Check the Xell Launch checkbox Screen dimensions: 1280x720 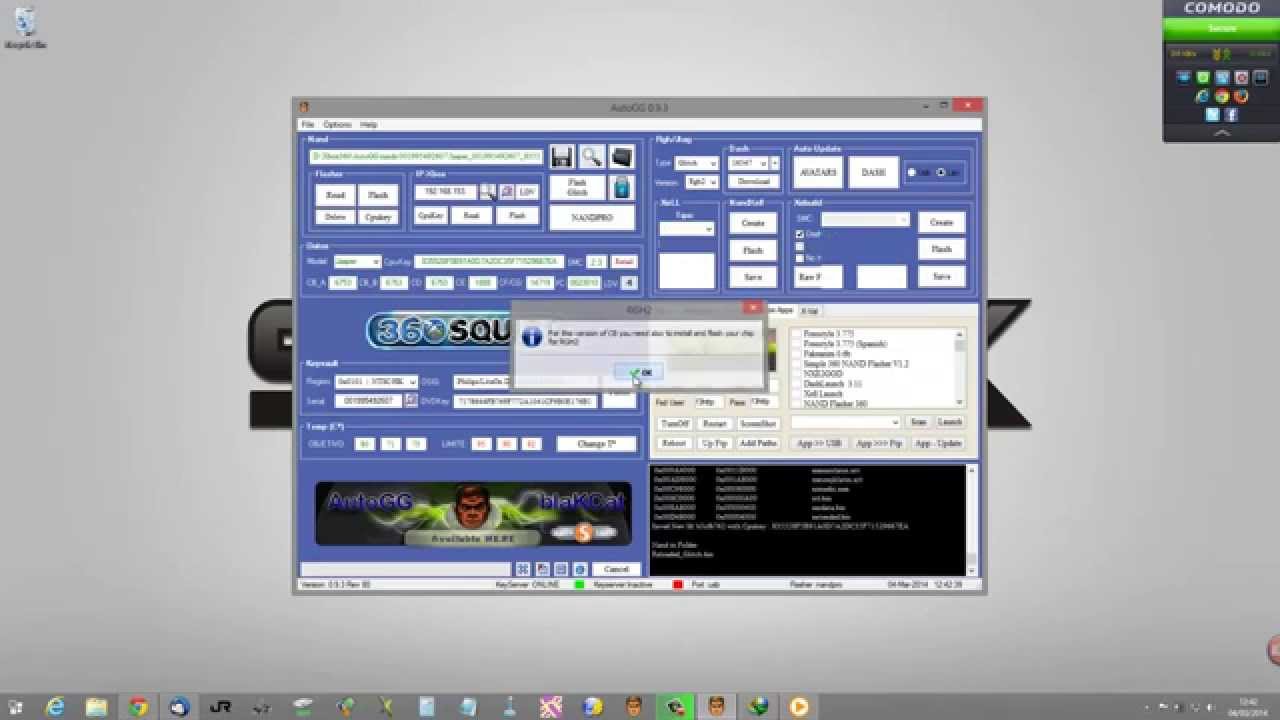pyautogui.click(x=796, y=394)
